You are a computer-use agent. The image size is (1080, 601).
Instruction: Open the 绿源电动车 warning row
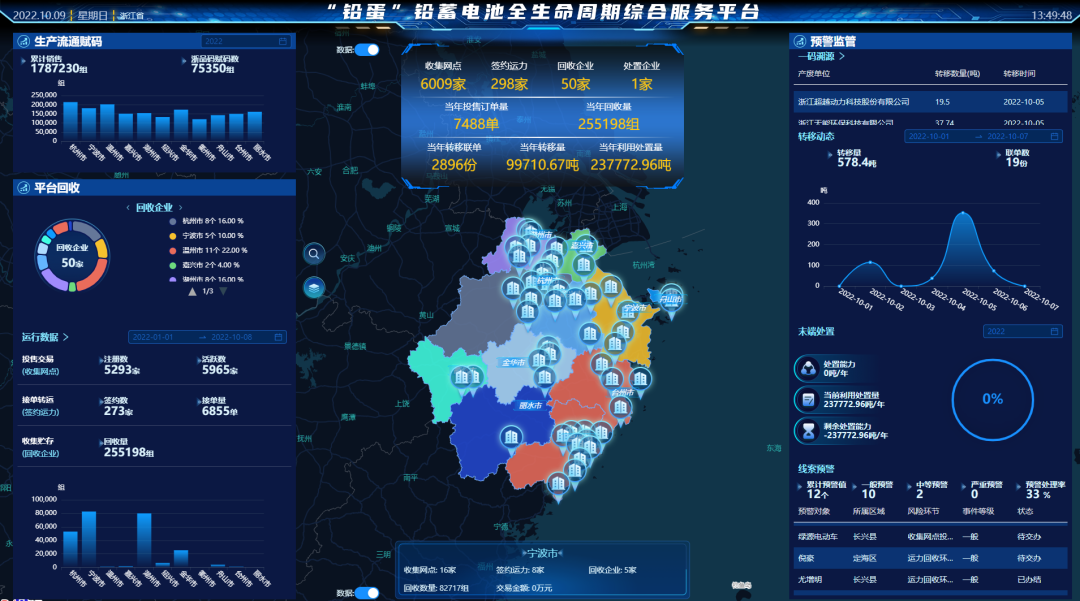point(931,537)
